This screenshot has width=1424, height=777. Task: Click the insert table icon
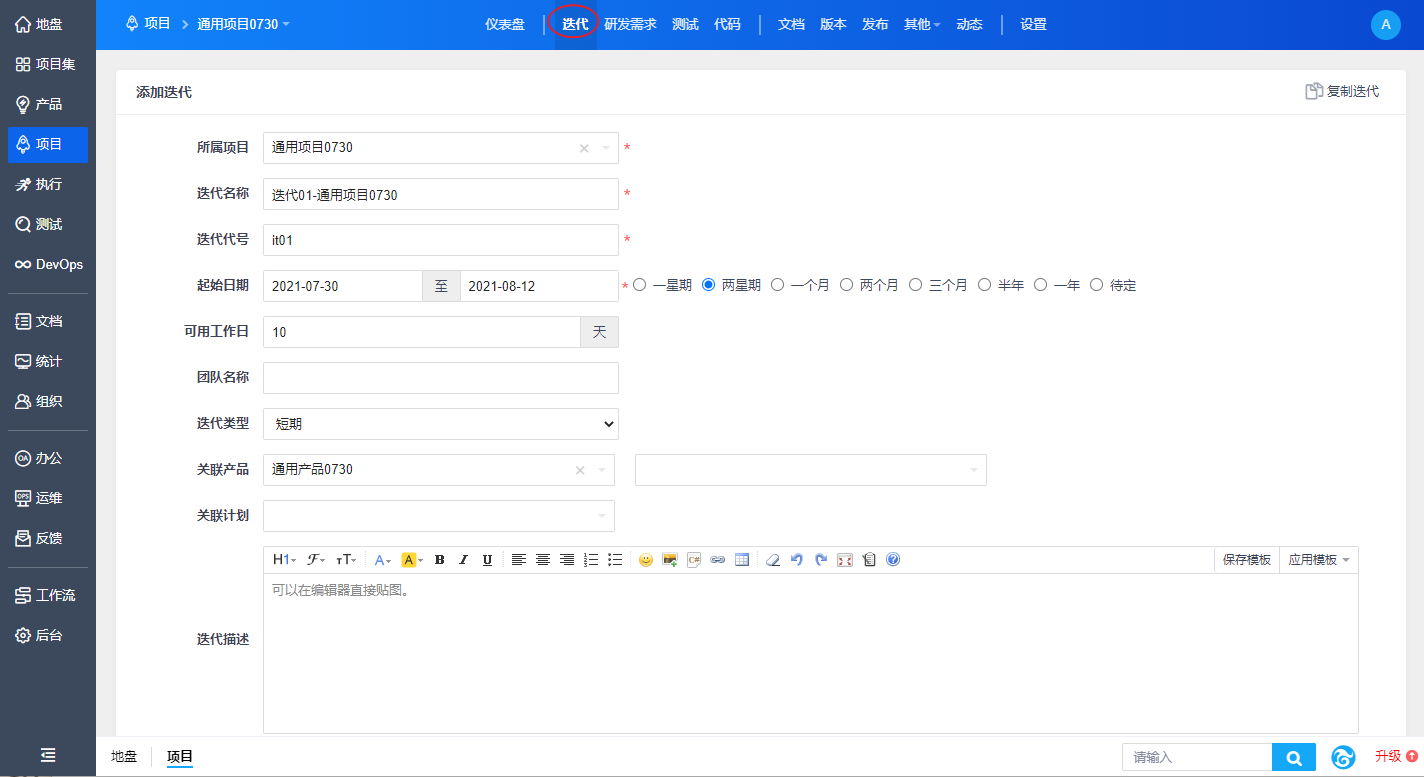742,560
